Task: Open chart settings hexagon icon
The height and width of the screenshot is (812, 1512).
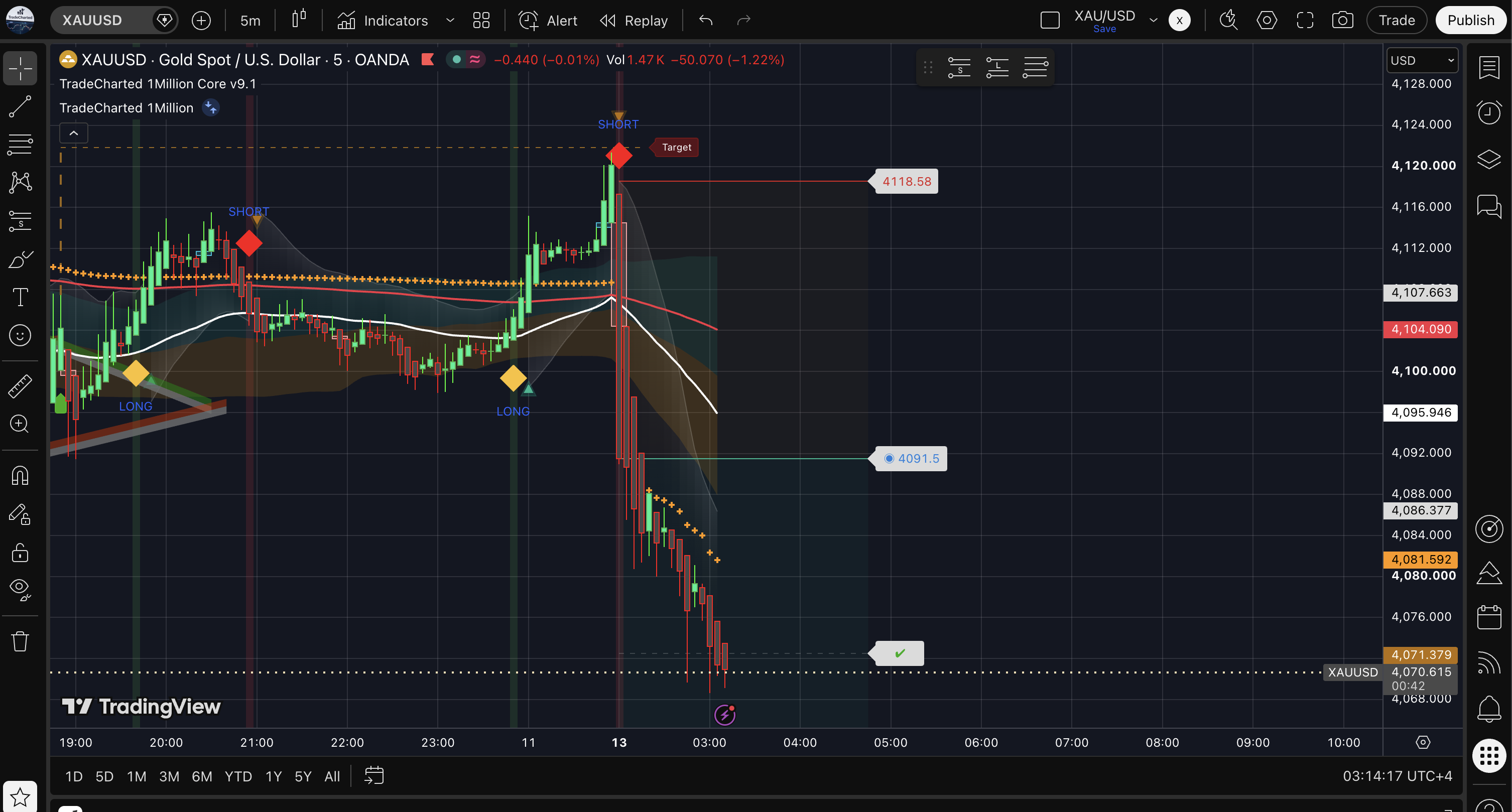Action: pos(1267,21)
